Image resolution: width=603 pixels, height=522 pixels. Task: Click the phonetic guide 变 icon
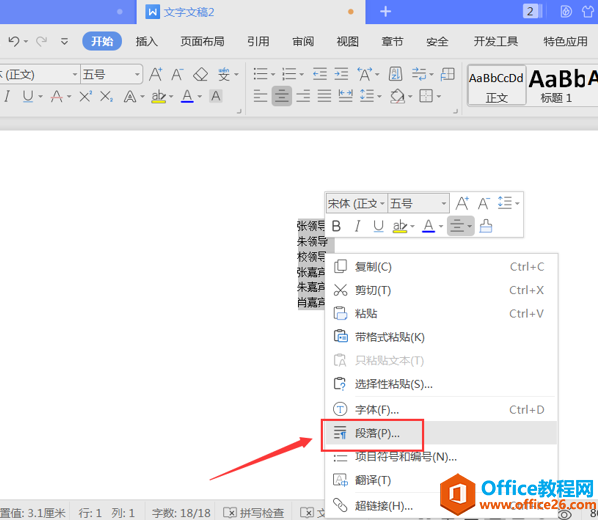point(224,74)
